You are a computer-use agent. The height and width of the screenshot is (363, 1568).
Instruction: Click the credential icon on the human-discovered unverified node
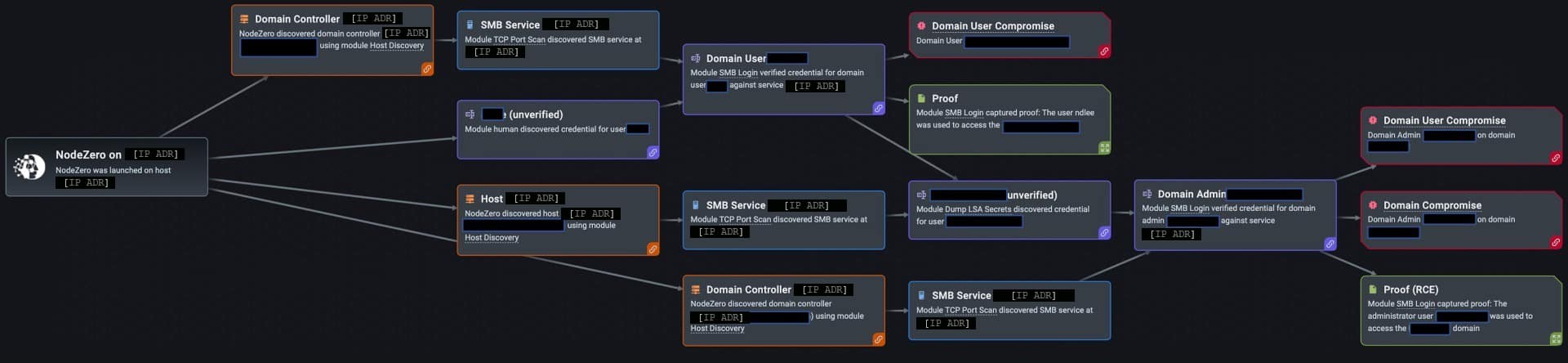470,114
